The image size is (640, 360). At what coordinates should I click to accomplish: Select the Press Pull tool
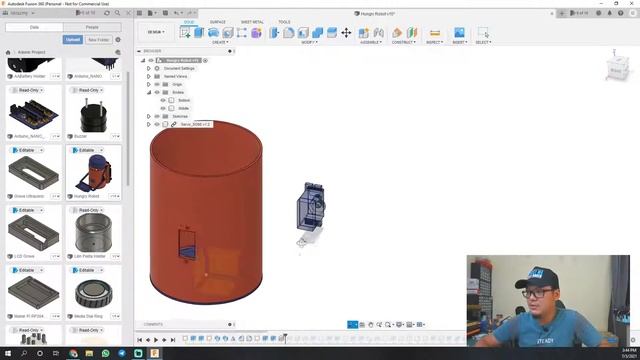tap(274, 33)
